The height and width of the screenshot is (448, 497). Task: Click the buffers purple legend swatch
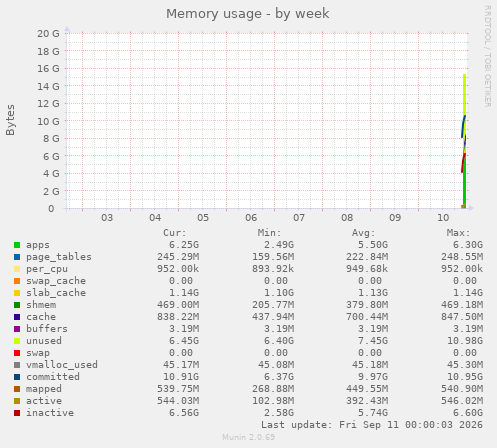(17, 329)
